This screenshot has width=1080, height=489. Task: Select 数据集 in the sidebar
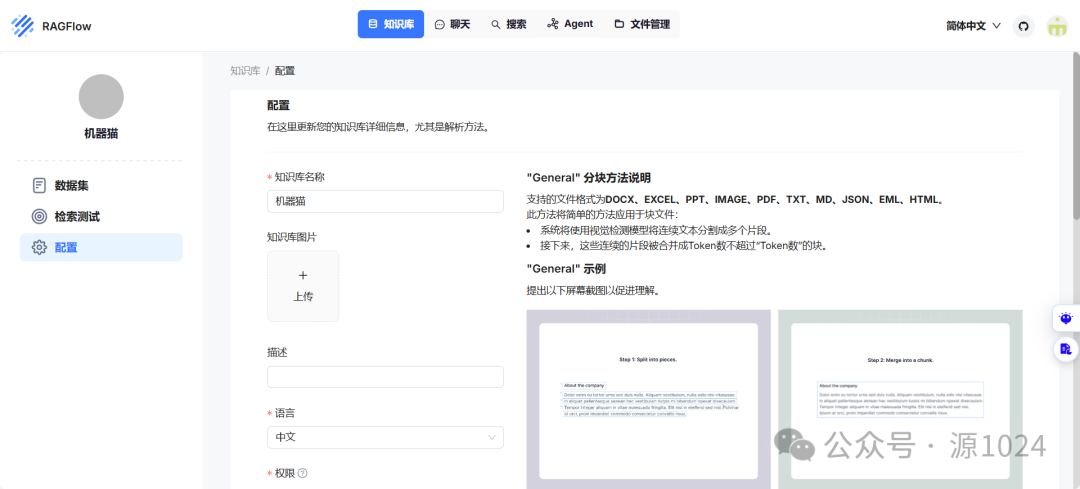(x=101, y=186)
